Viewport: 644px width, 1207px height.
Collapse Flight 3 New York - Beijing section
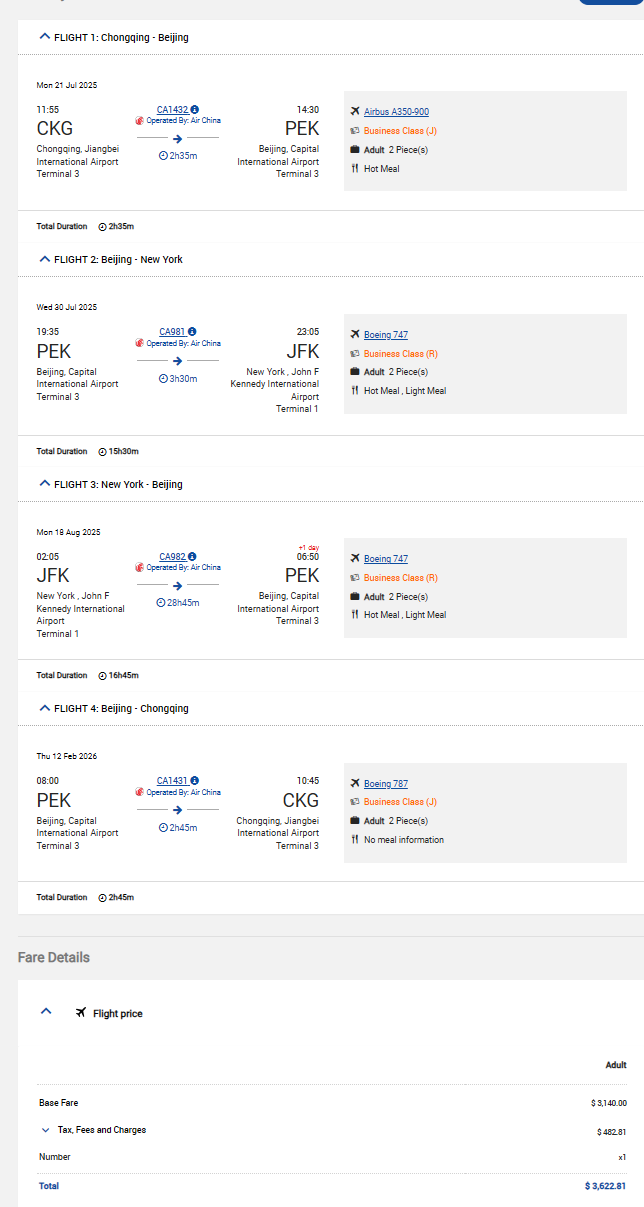(44, 484)
